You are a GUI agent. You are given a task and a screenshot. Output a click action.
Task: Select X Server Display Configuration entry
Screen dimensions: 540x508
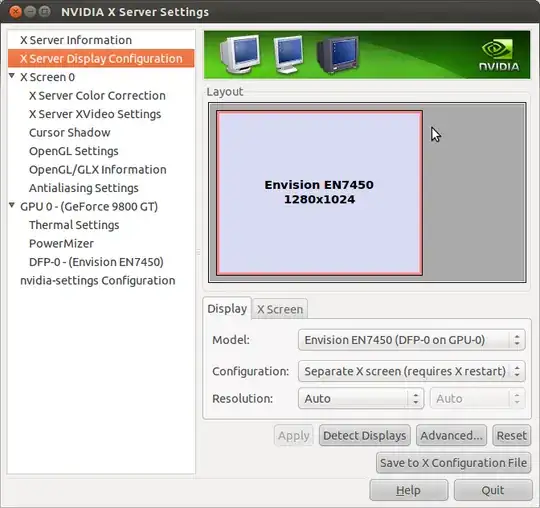click(x=101, y=58)
